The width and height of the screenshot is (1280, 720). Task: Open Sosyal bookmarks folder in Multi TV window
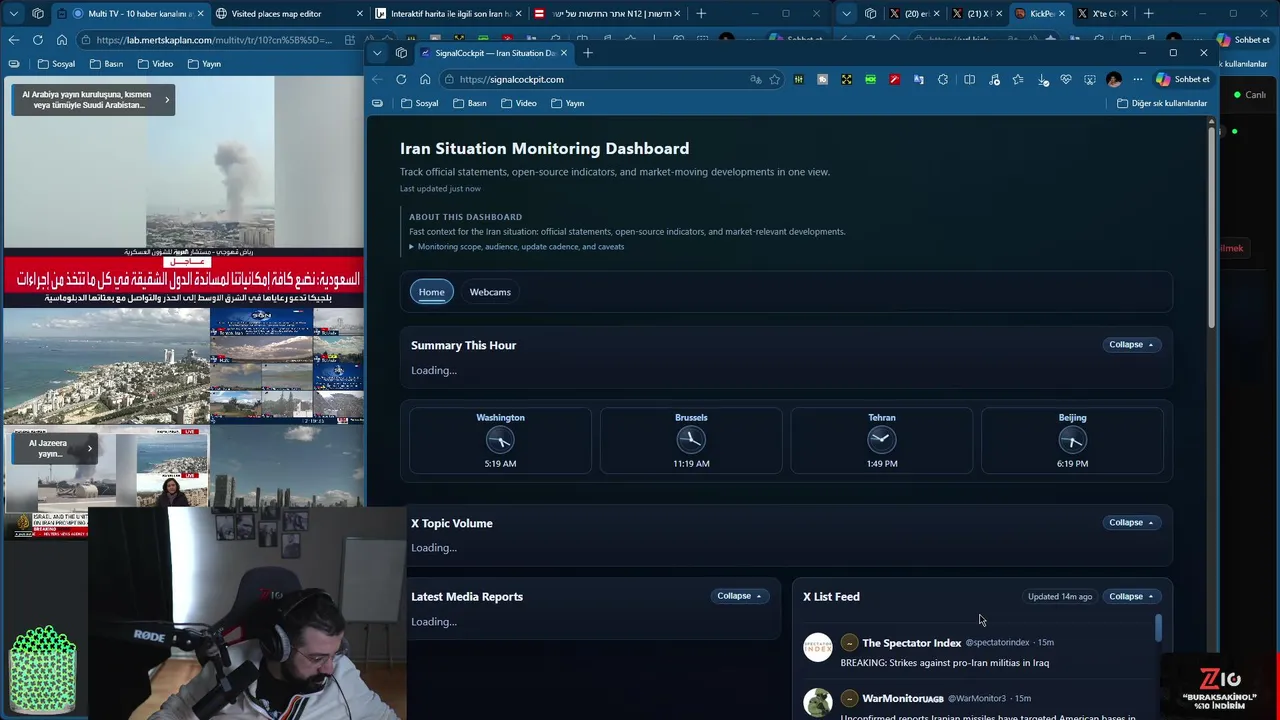click(x=56, y=64)
